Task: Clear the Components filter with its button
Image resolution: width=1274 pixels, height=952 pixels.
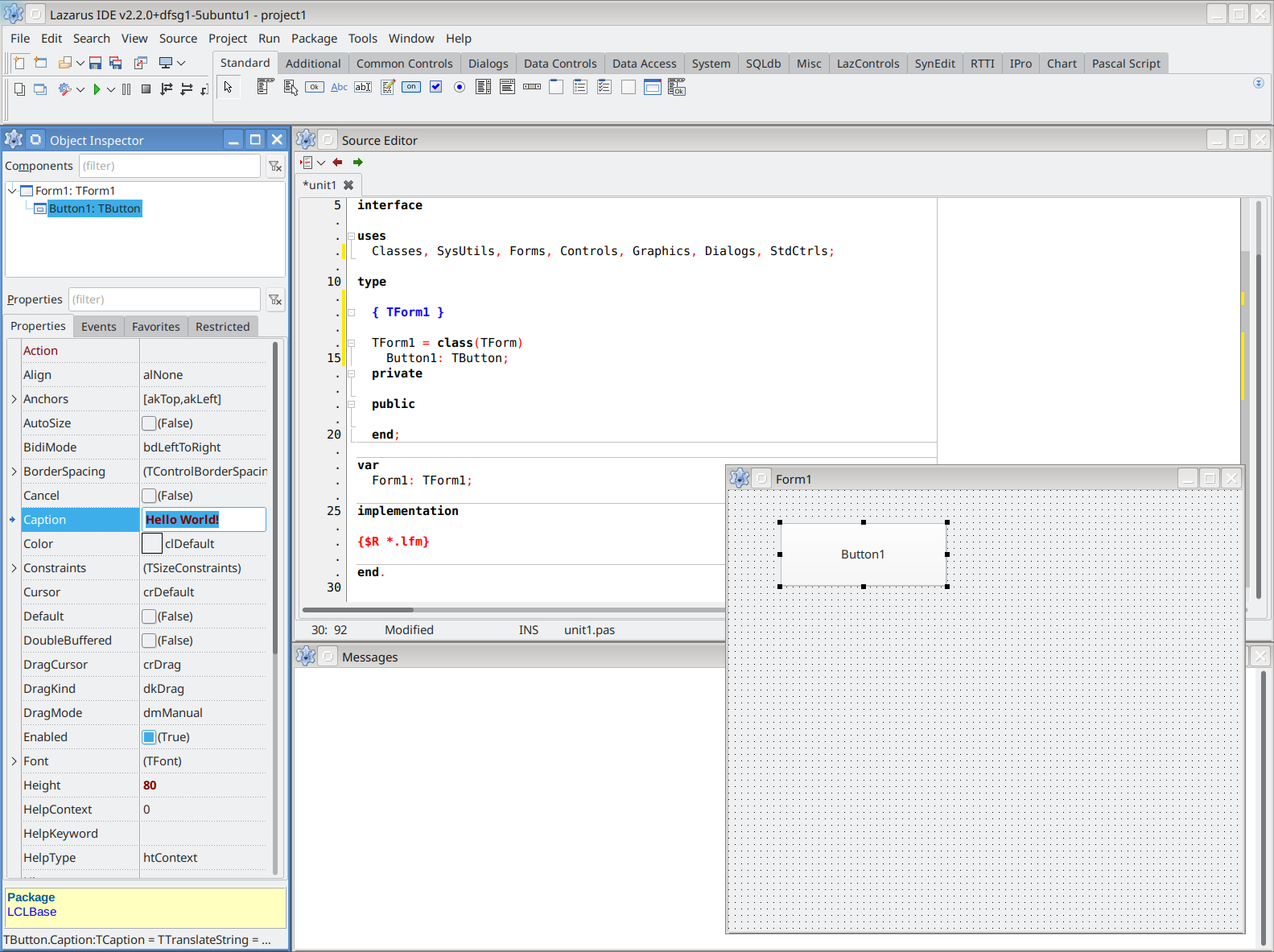Action: [x=275, y=166]
